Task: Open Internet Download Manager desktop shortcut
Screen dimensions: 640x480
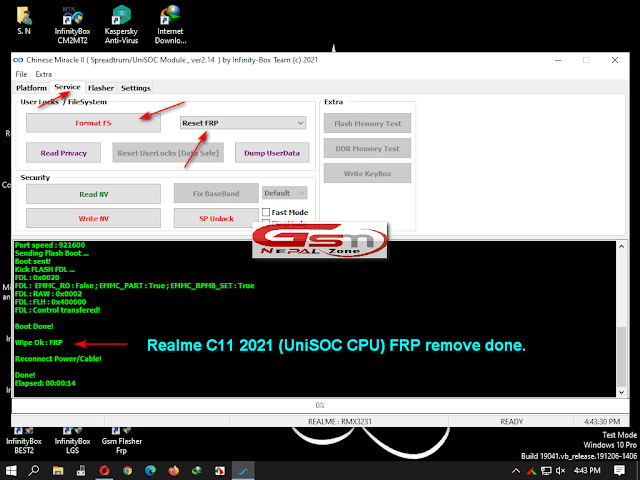Action: [170, 25]
